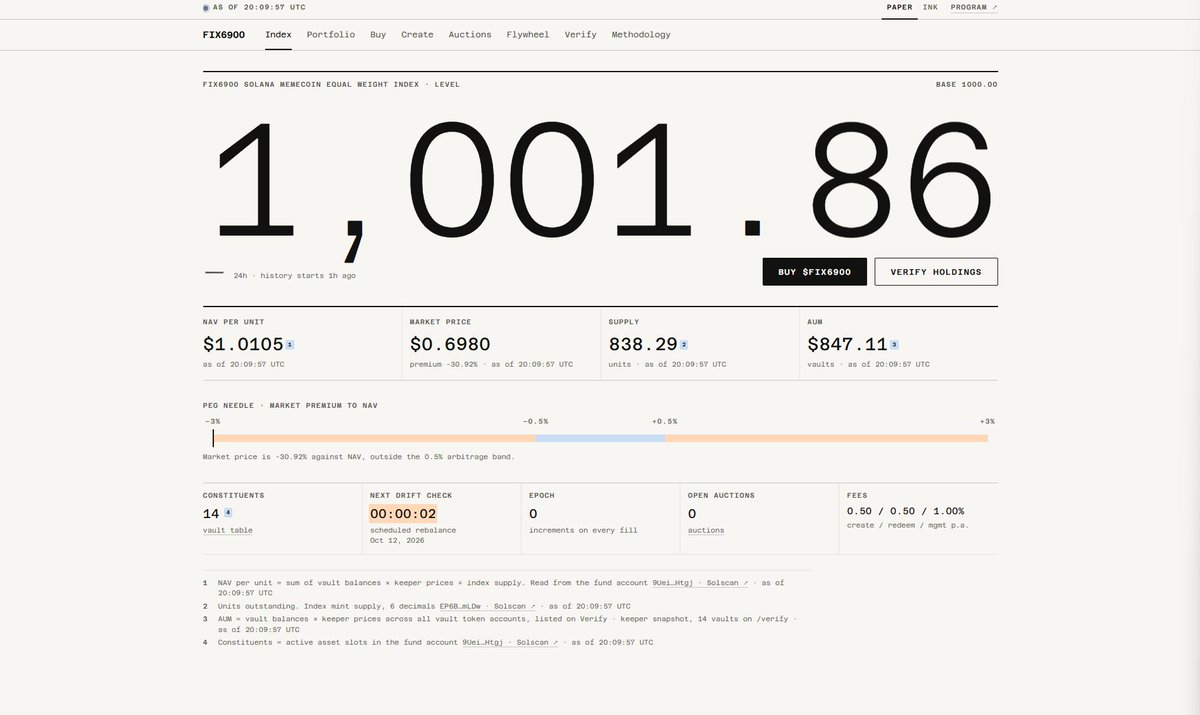
Task: Go to the Buy tab
Action: [x=378, y=34]
